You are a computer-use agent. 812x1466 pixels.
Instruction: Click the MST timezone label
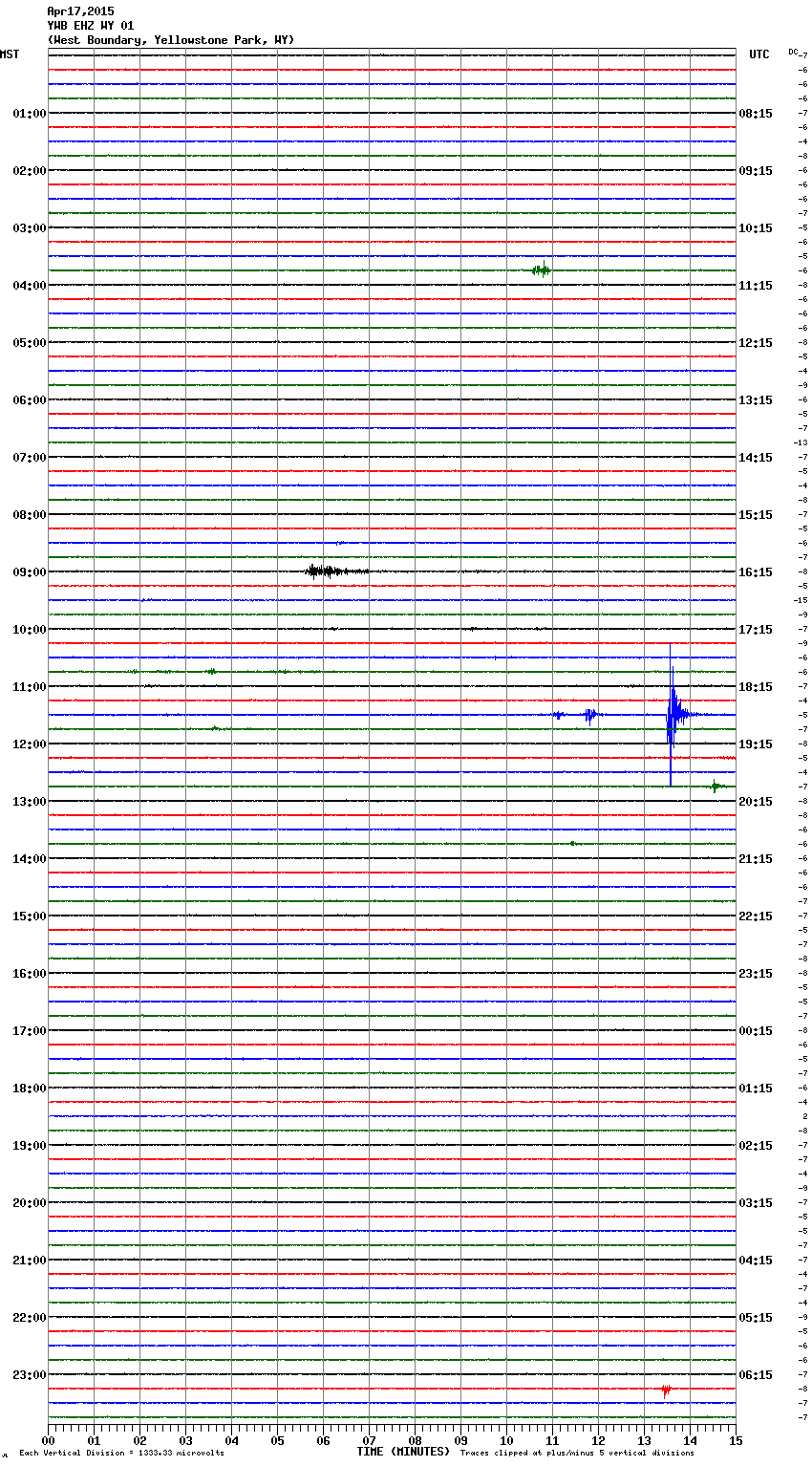10,54
